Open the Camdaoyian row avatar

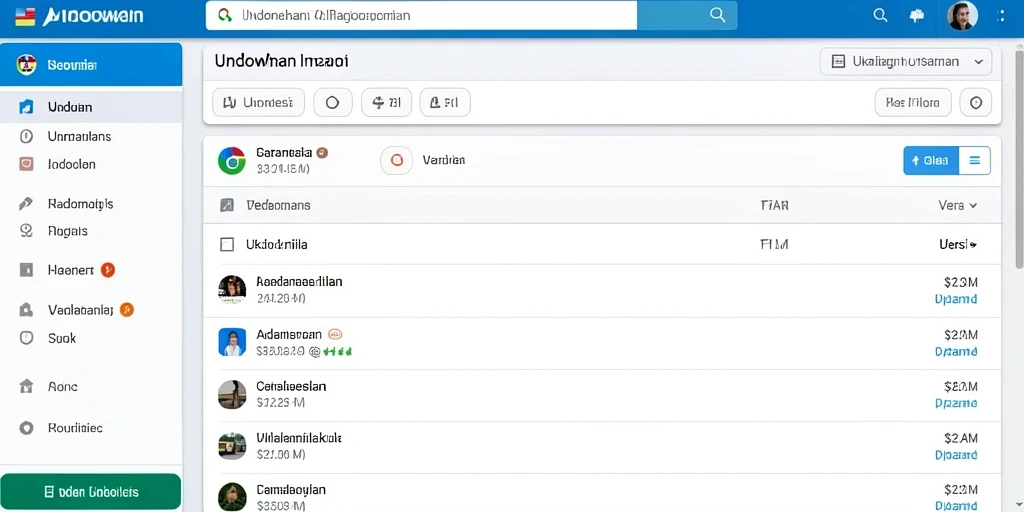pos(232,497)
